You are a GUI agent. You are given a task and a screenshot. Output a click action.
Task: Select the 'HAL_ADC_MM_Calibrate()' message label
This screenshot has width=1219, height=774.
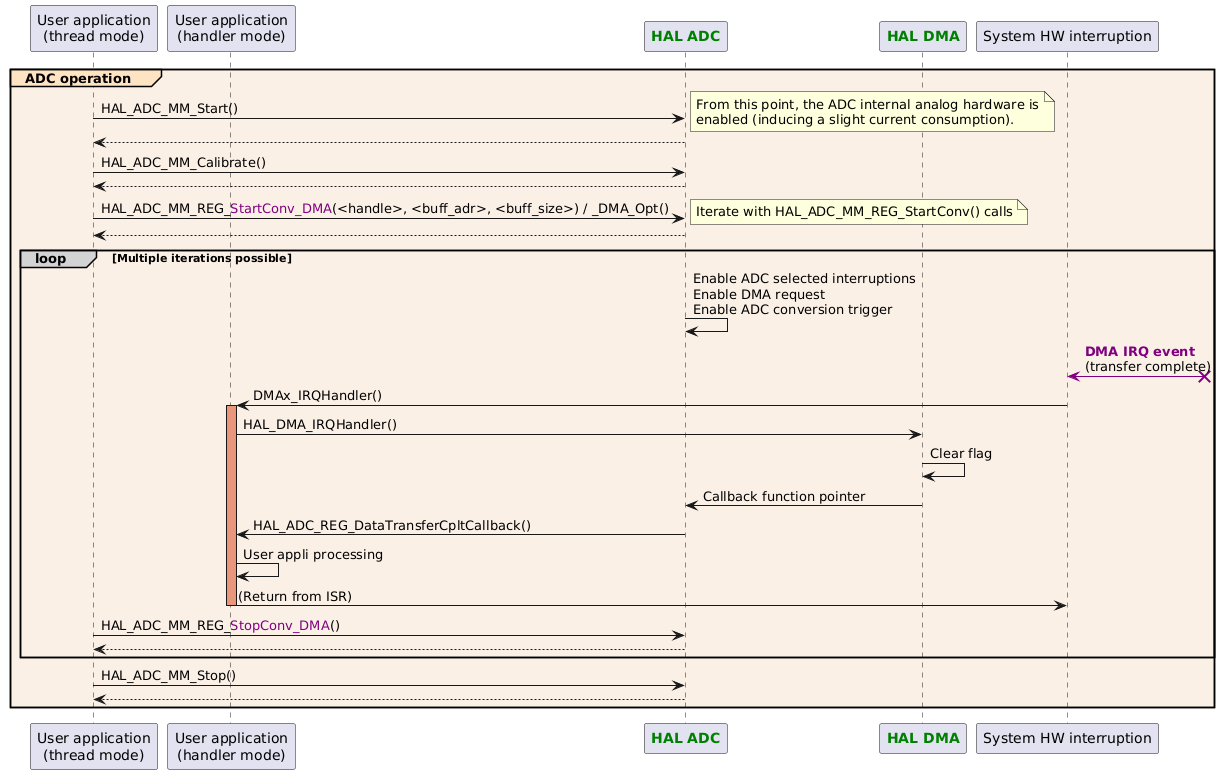point(183,162)
